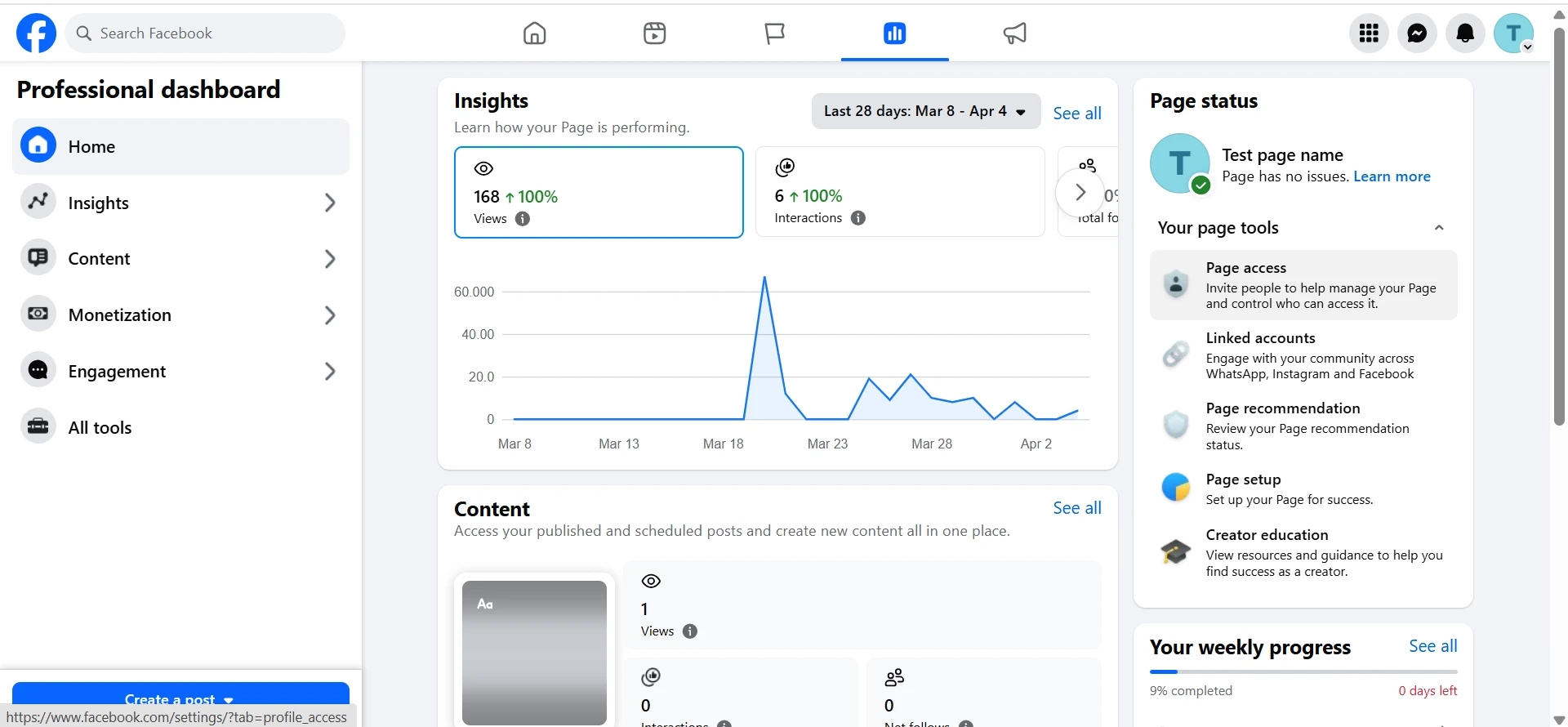The height and width of the screenshot is (727, 1568).
Task: Click the Linked accounts chain icon
Action: click(1176, 354)
